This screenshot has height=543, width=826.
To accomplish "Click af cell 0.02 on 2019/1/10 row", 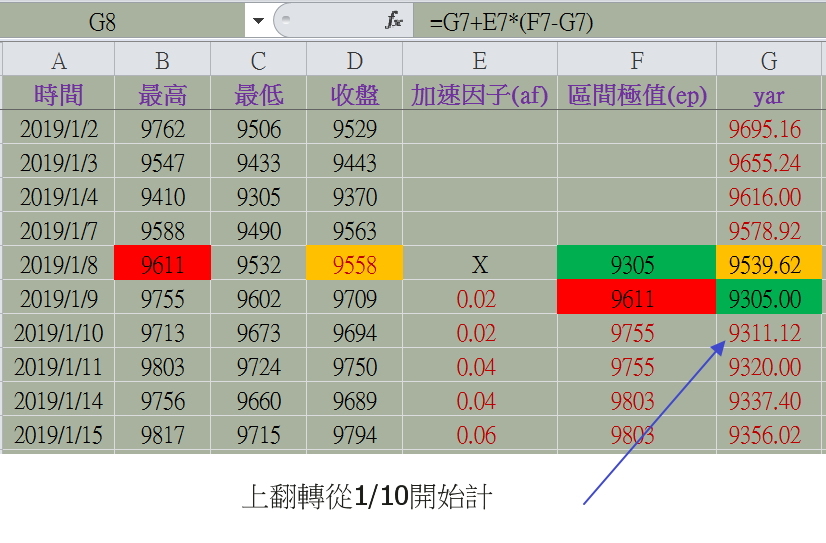I will click(480, 332).
